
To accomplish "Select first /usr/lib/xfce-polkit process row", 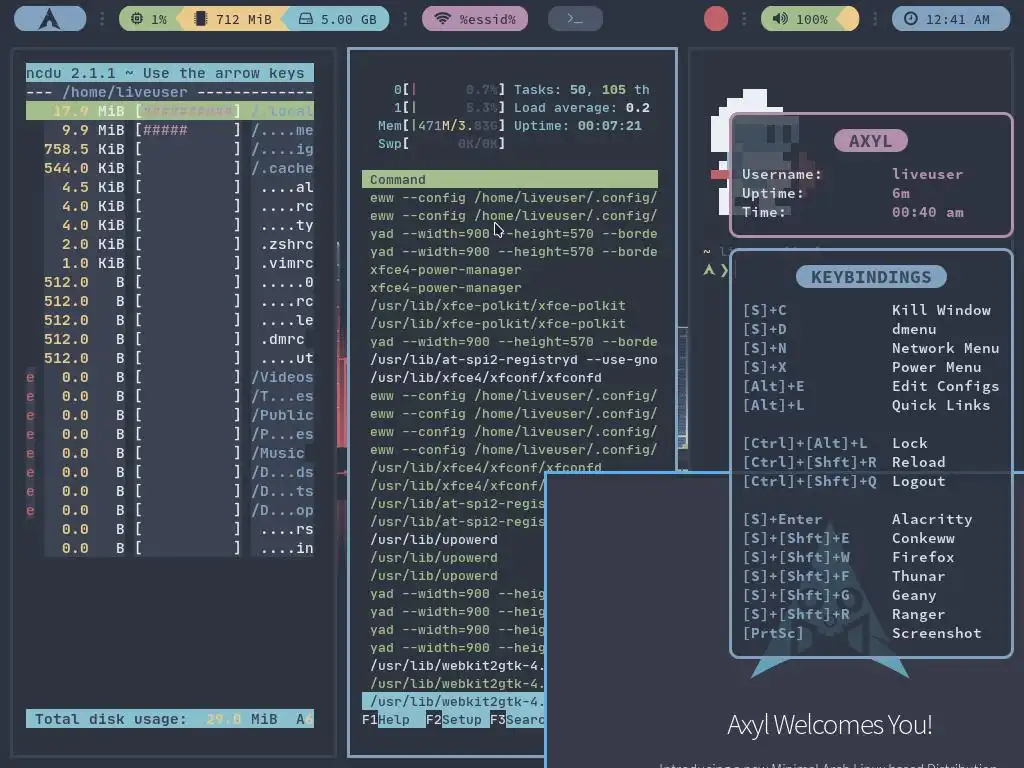I will 509,305.
